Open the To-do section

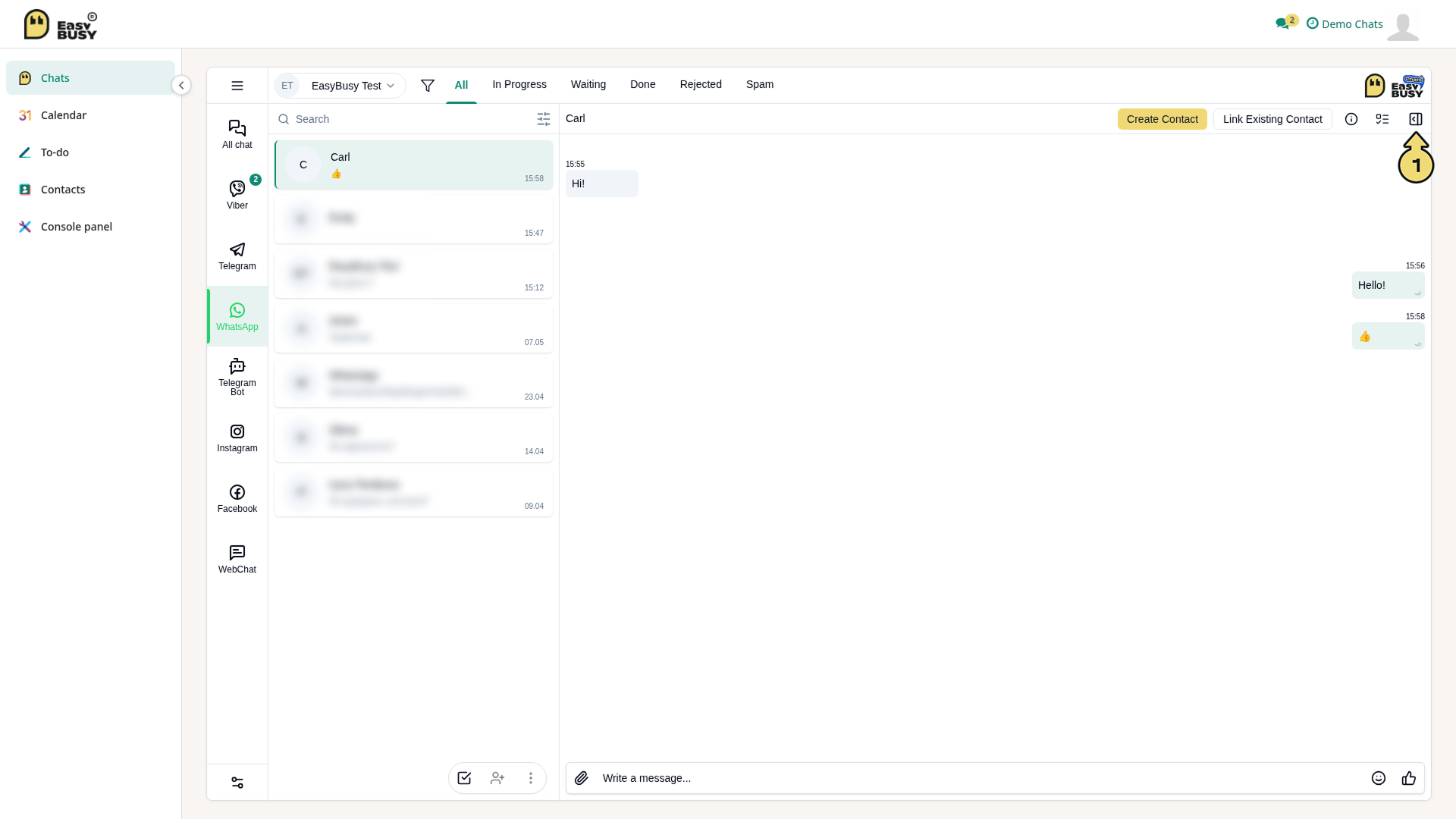coord(90,152)
